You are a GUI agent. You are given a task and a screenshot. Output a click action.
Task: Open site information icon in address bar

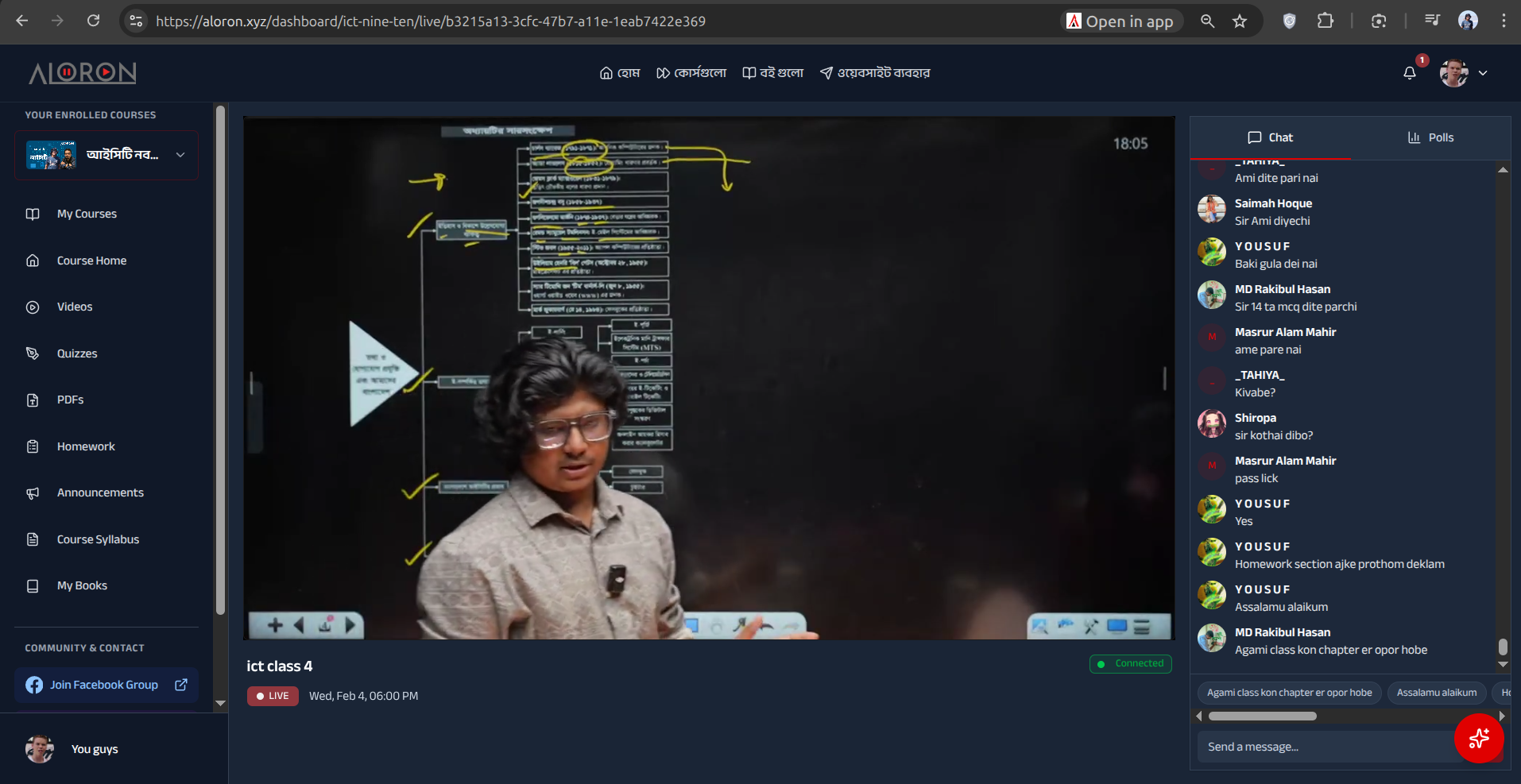pos(137,21)
